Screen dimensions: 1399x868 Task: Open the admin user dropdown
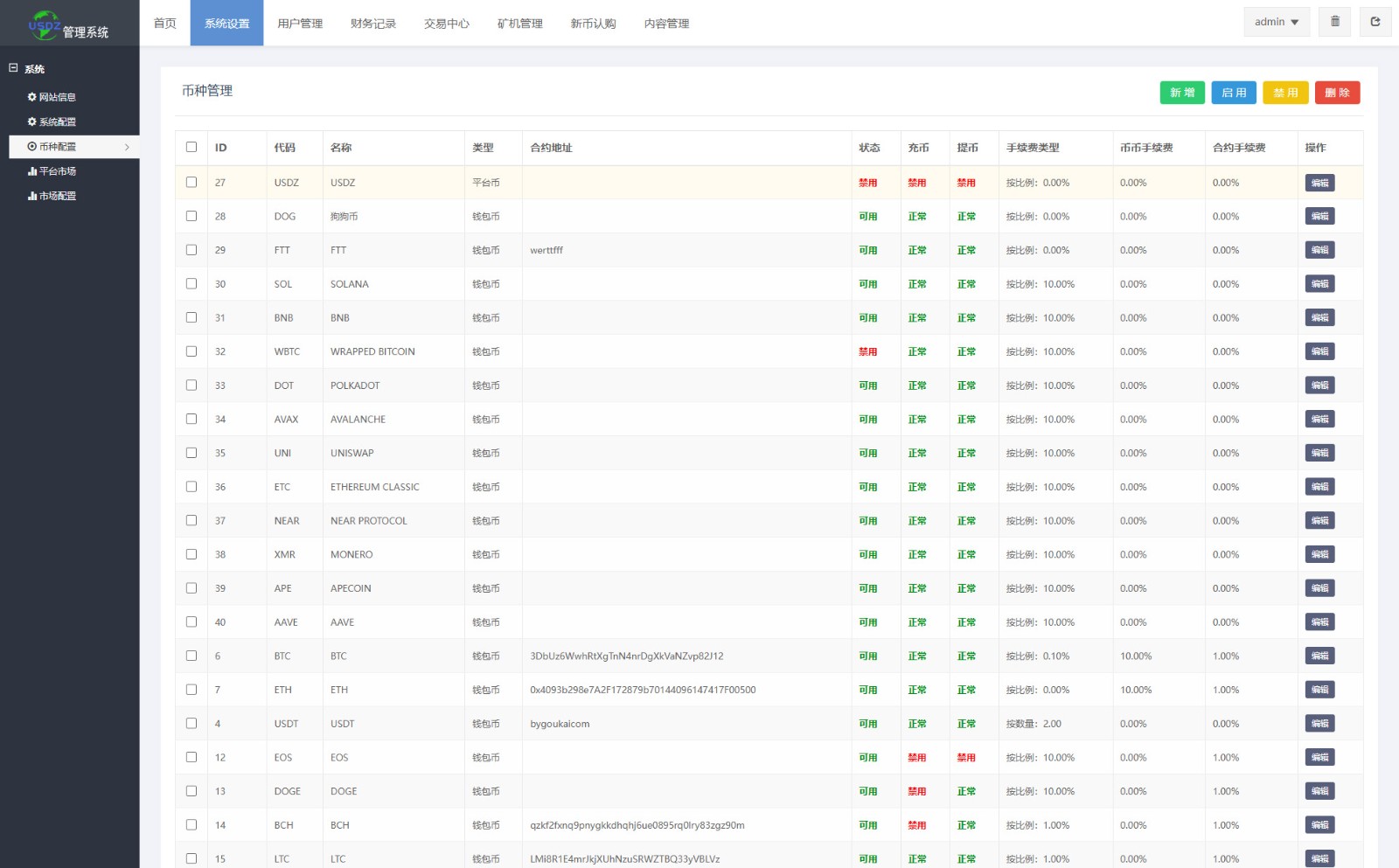click(1276, 22)
